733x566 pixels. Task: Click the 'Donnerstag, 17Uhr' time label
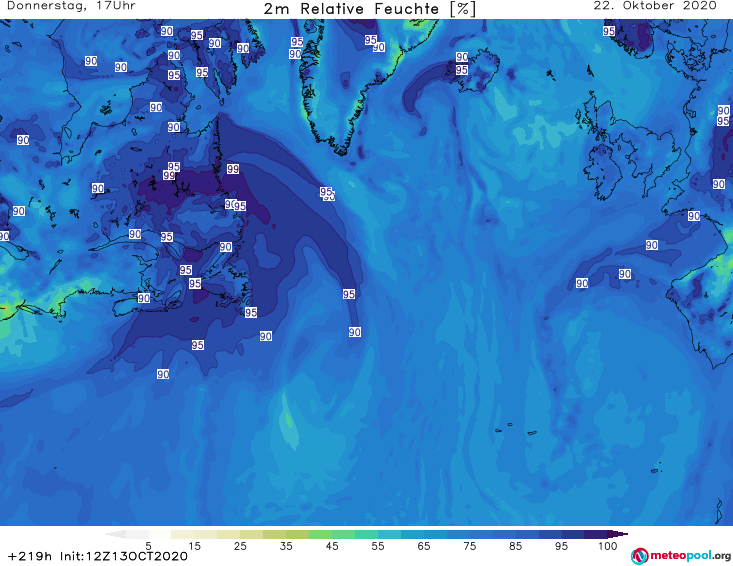tap(71, 6)
